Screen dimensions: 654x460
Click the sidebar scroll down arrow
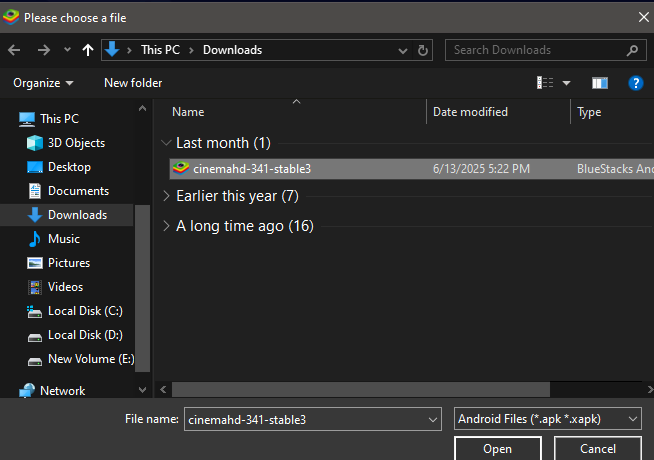point(142,390)
